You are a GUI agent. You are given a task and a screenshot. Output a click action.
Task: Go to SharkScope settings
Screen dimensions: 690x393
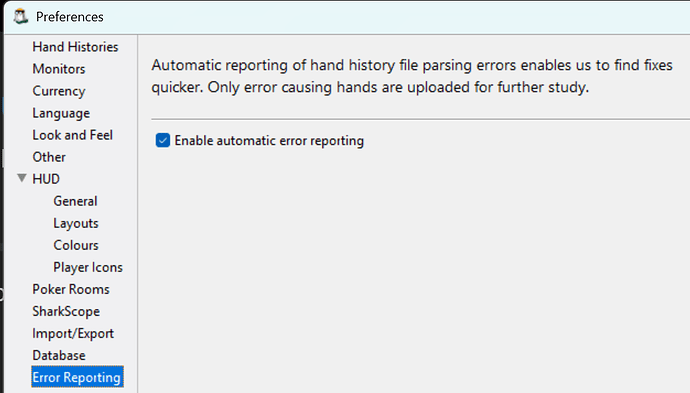(x=66, y=311)
